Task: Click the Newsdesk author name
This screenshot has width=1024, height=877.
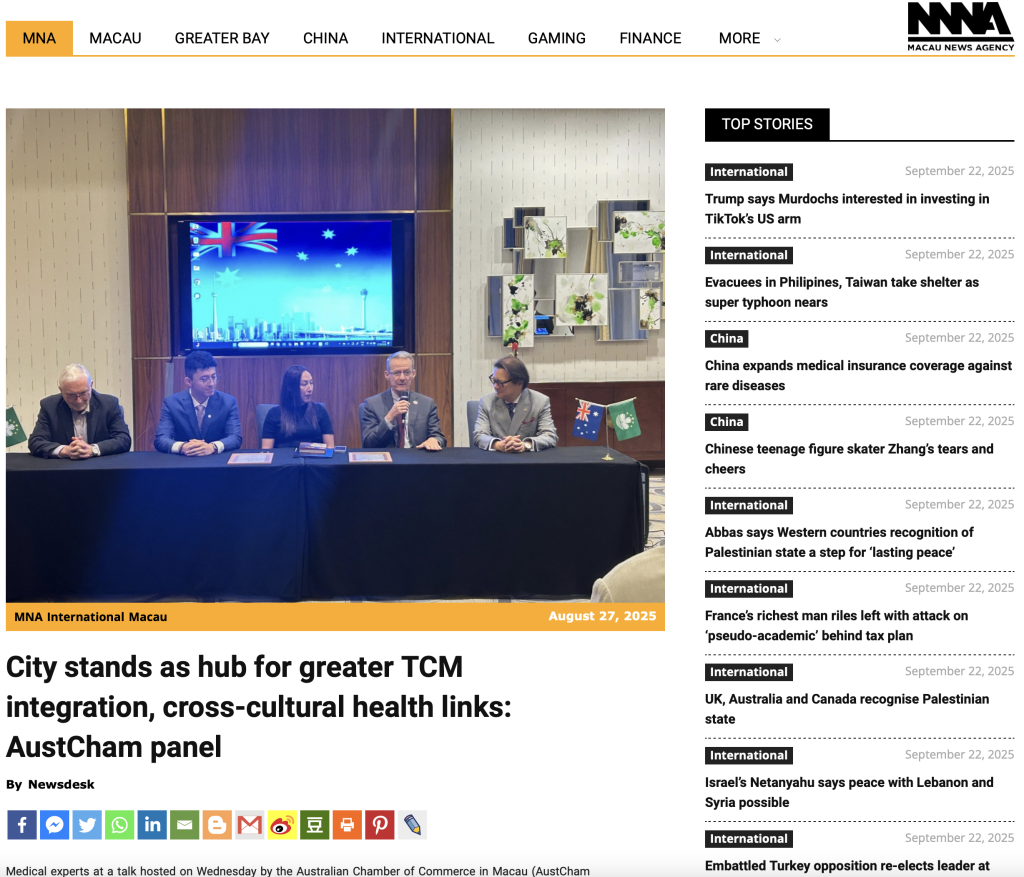Action: (61, 784)
